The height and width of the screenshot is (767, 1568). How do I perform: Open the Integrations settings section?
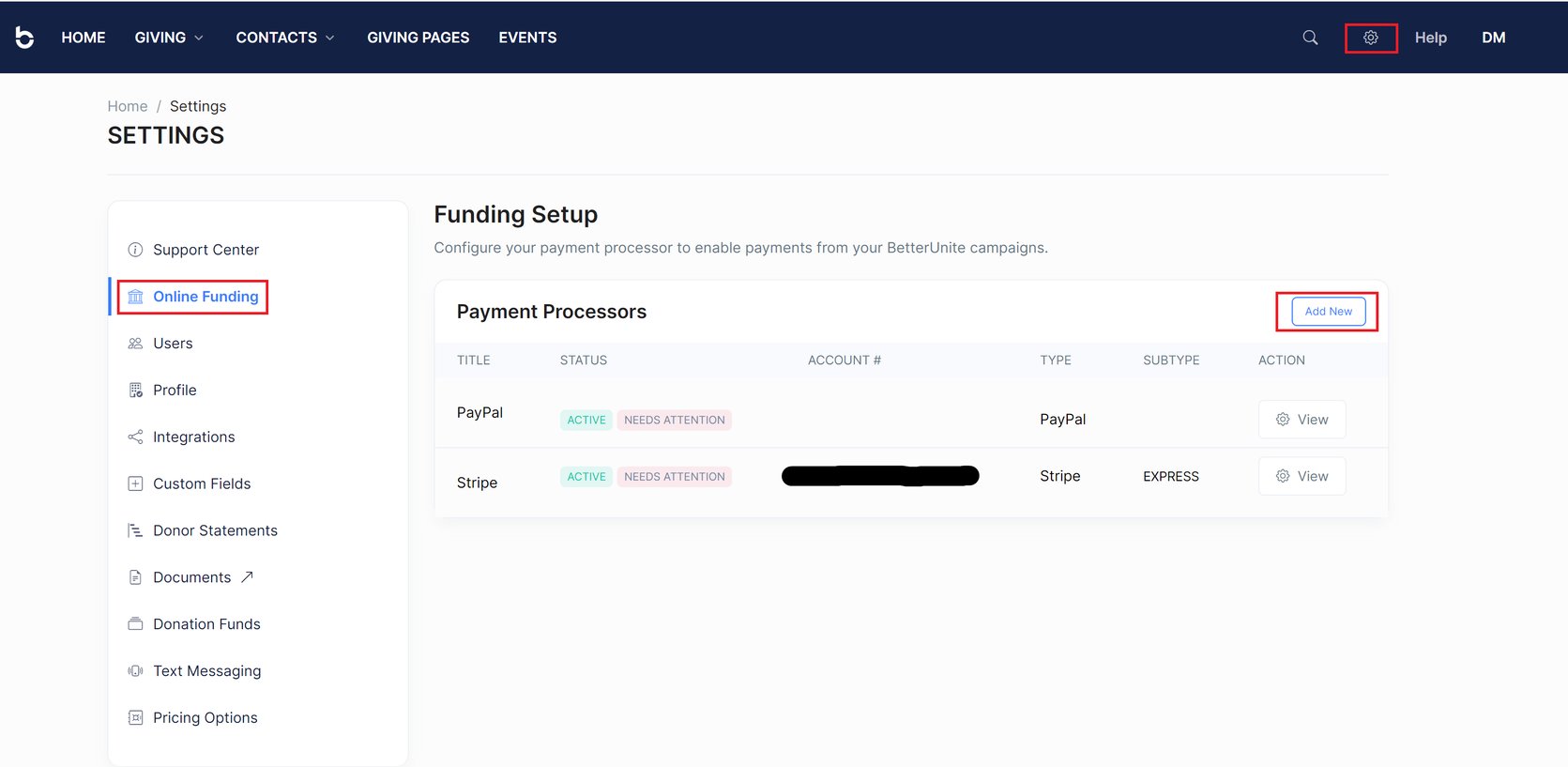coord(194,437)
